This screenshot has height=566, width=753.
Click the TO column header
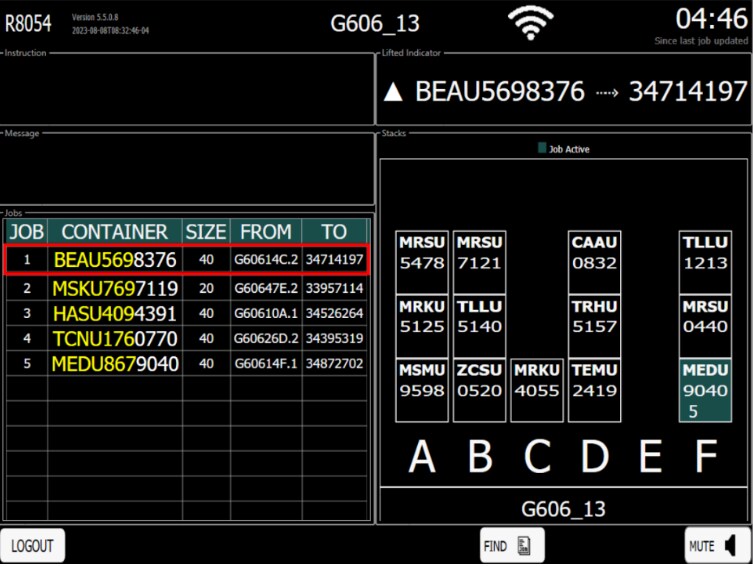pyautogui.click(x=333, y=232)
